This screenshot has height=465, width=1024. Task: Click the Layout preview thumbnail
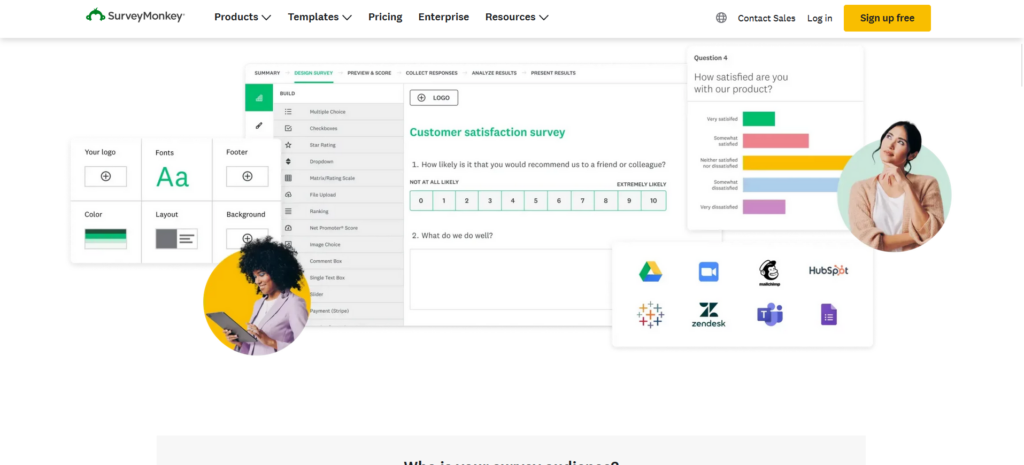click(x=176, y=238)
